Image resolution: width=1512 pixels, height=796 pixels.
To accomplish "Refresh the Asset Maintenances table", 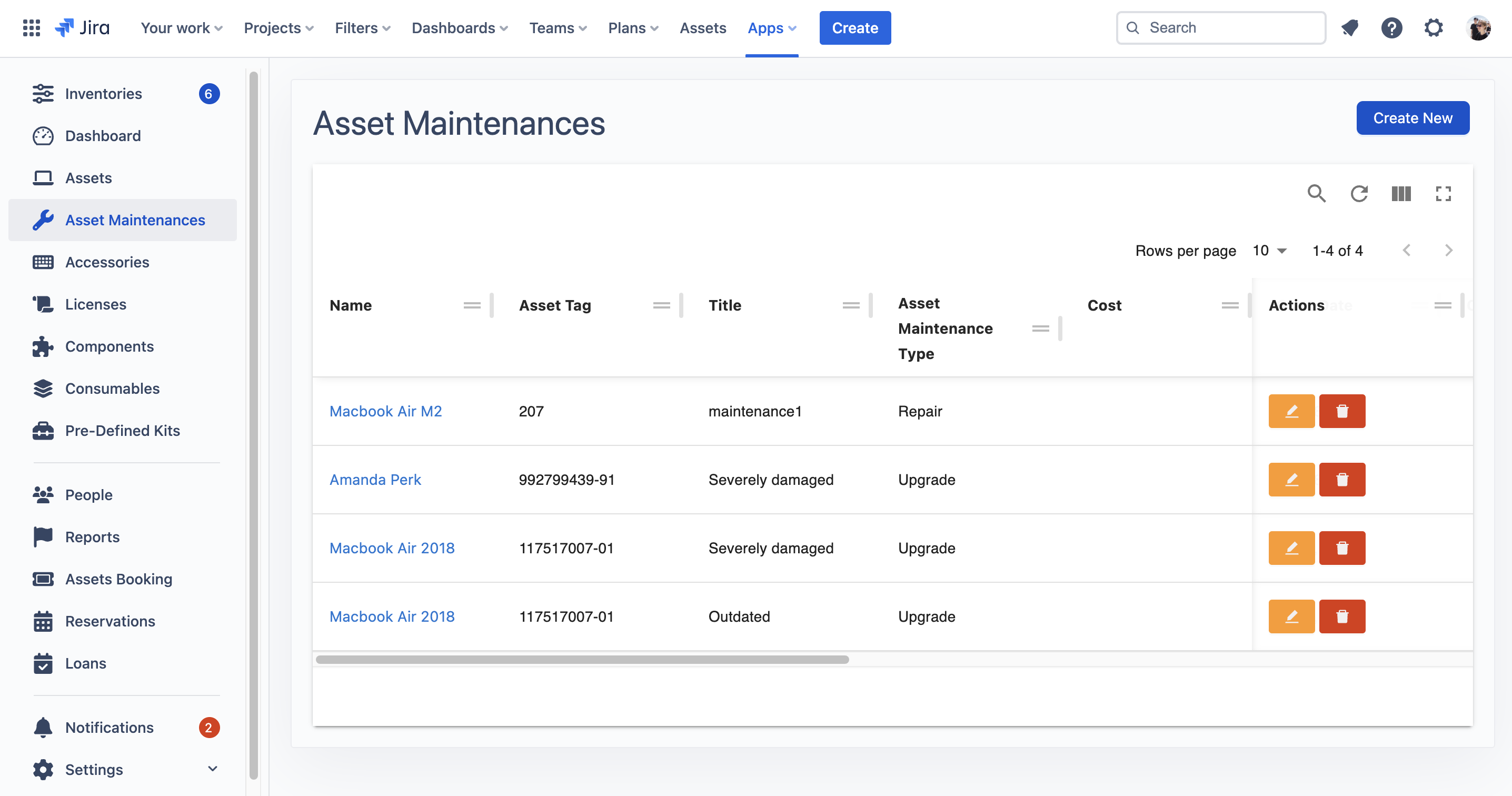I will tap(1359, 194).
